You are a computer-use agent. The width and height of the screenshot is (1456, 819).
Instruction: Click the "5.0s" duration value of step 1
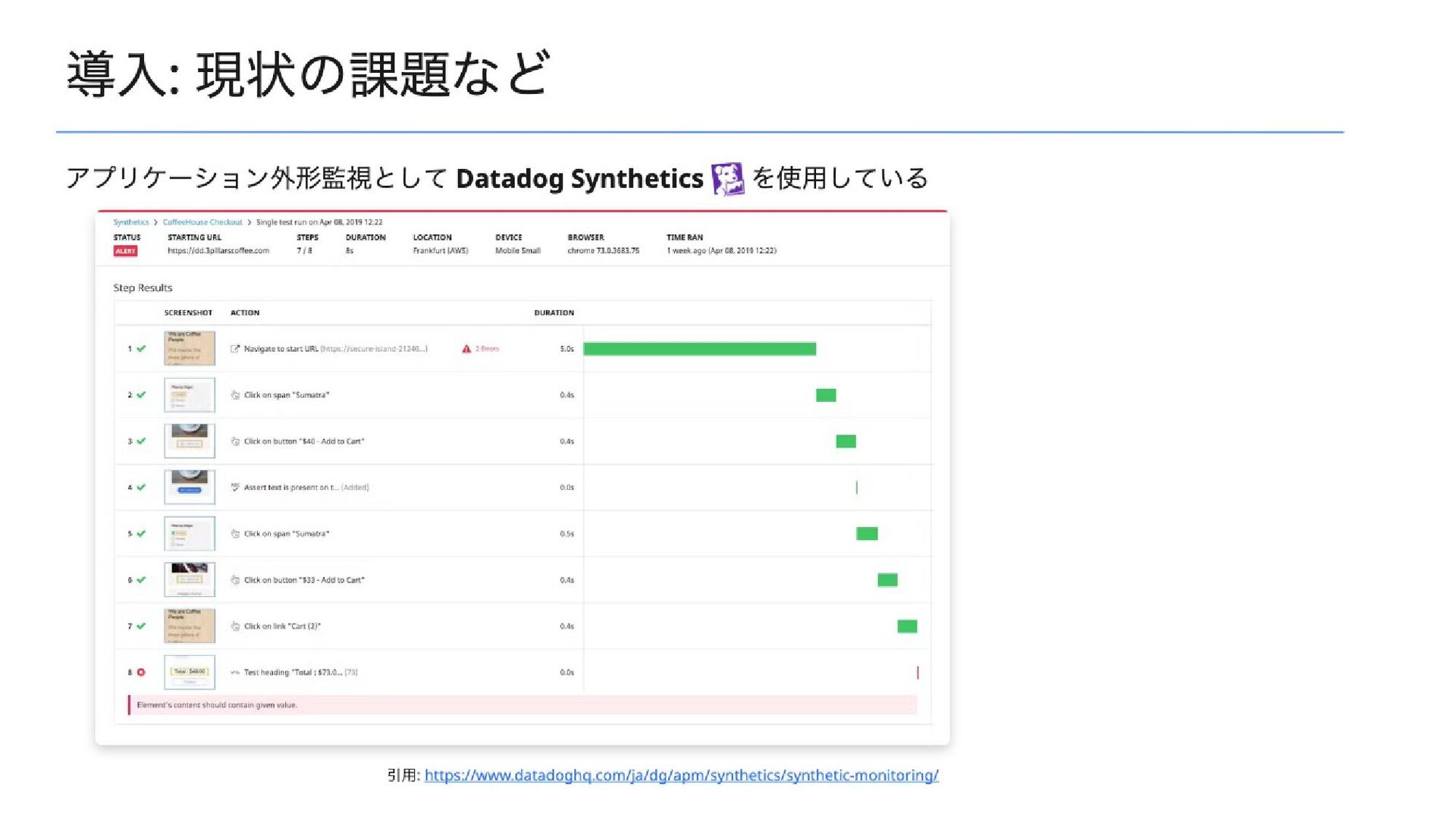pyautogui.click(x=567, y=349)
